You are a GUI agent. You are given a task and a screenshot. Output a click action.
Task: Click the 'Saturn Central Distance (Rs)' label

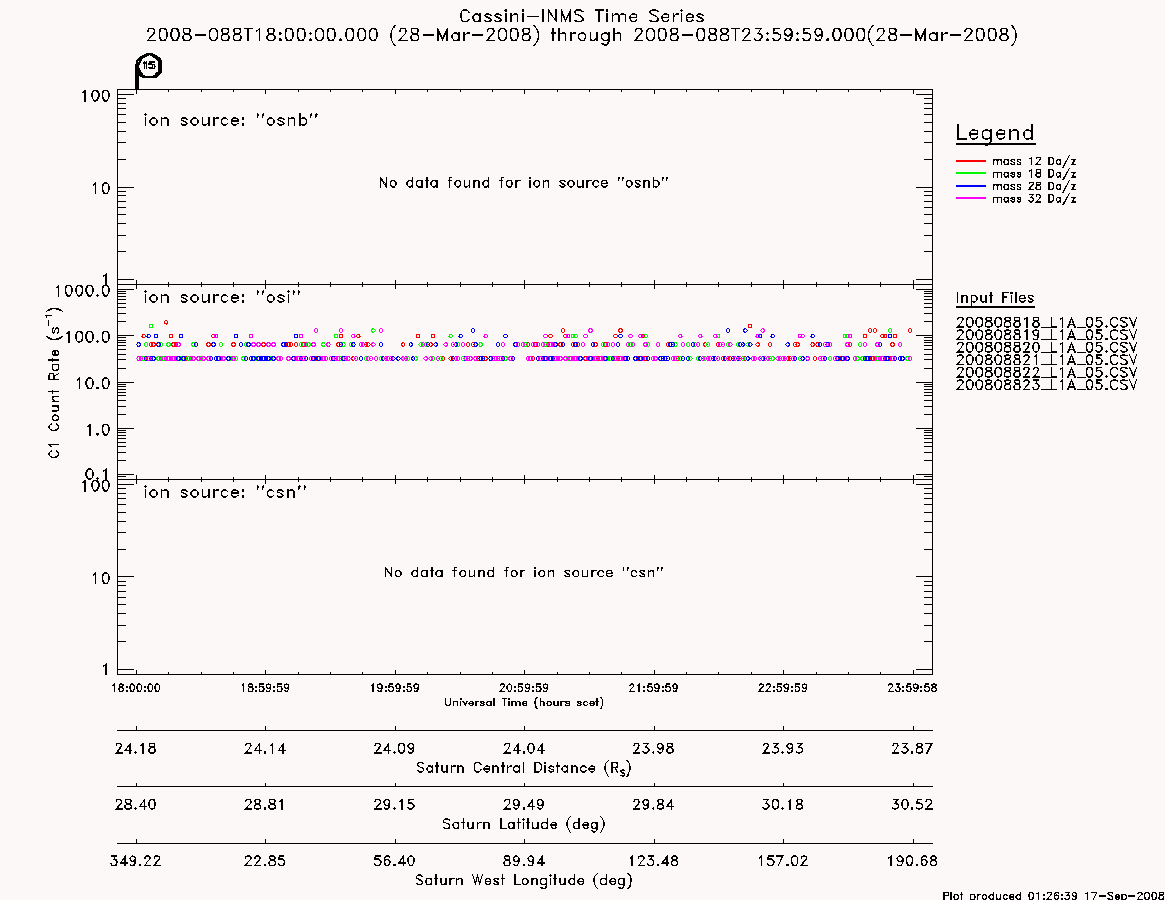524,768
